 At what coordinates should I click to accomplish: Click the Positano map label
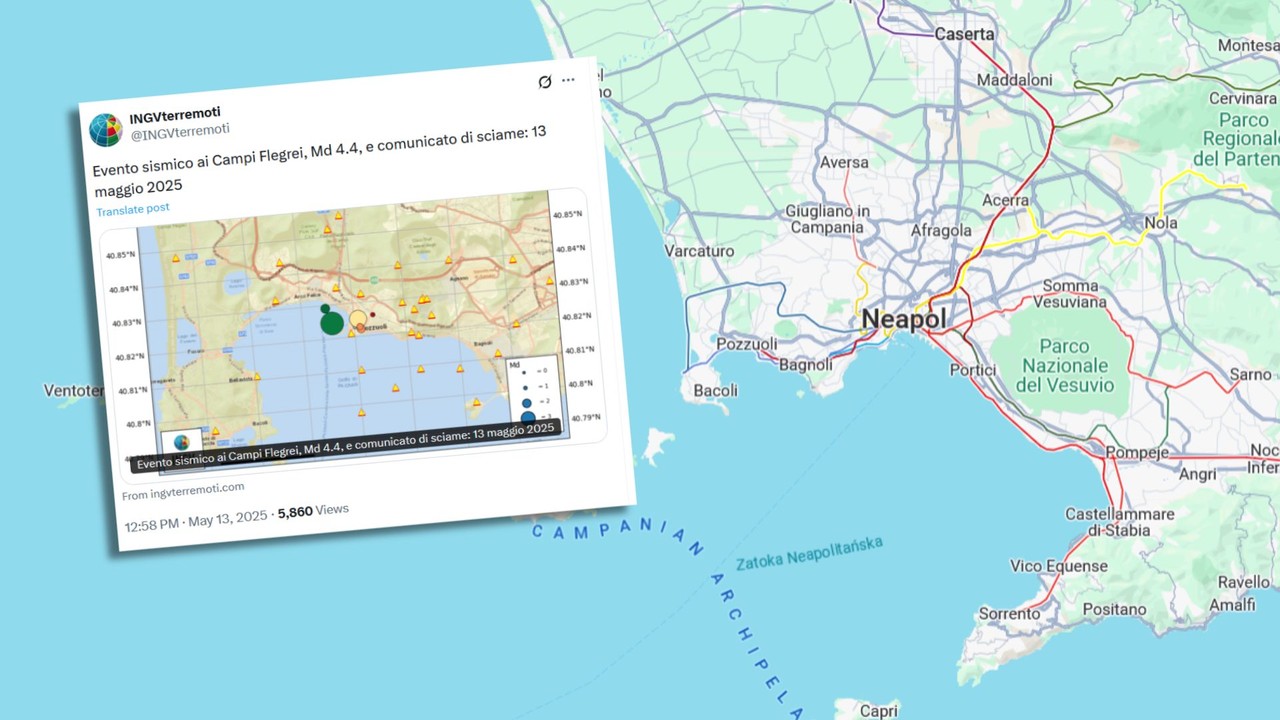[x=1114, y=609]
